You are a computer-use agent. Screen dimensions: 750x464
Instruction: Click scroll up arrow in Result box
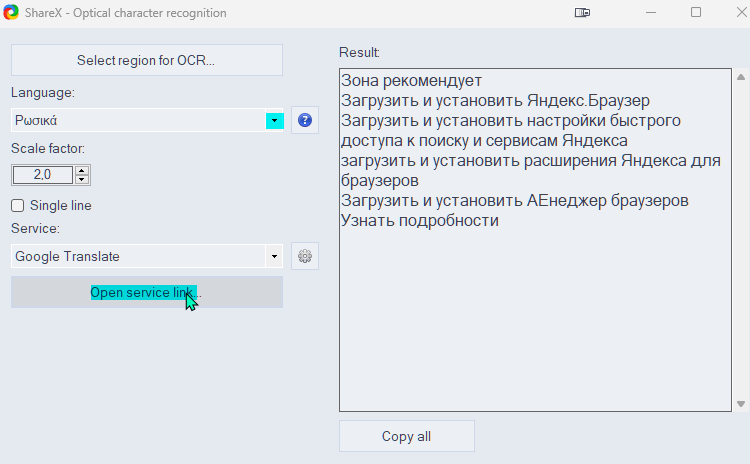[741, 77]
